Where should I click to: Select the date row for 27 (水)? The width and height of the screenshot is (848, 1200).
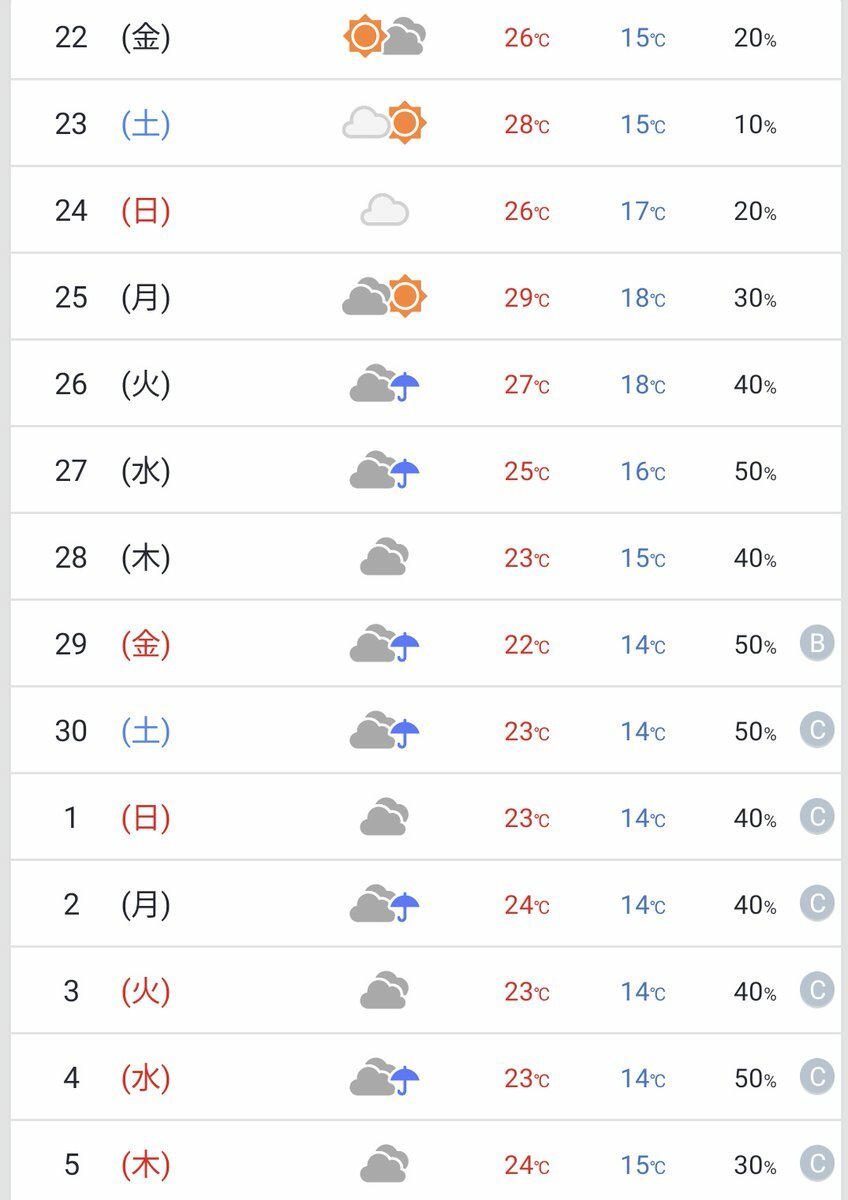coord(112,471)
